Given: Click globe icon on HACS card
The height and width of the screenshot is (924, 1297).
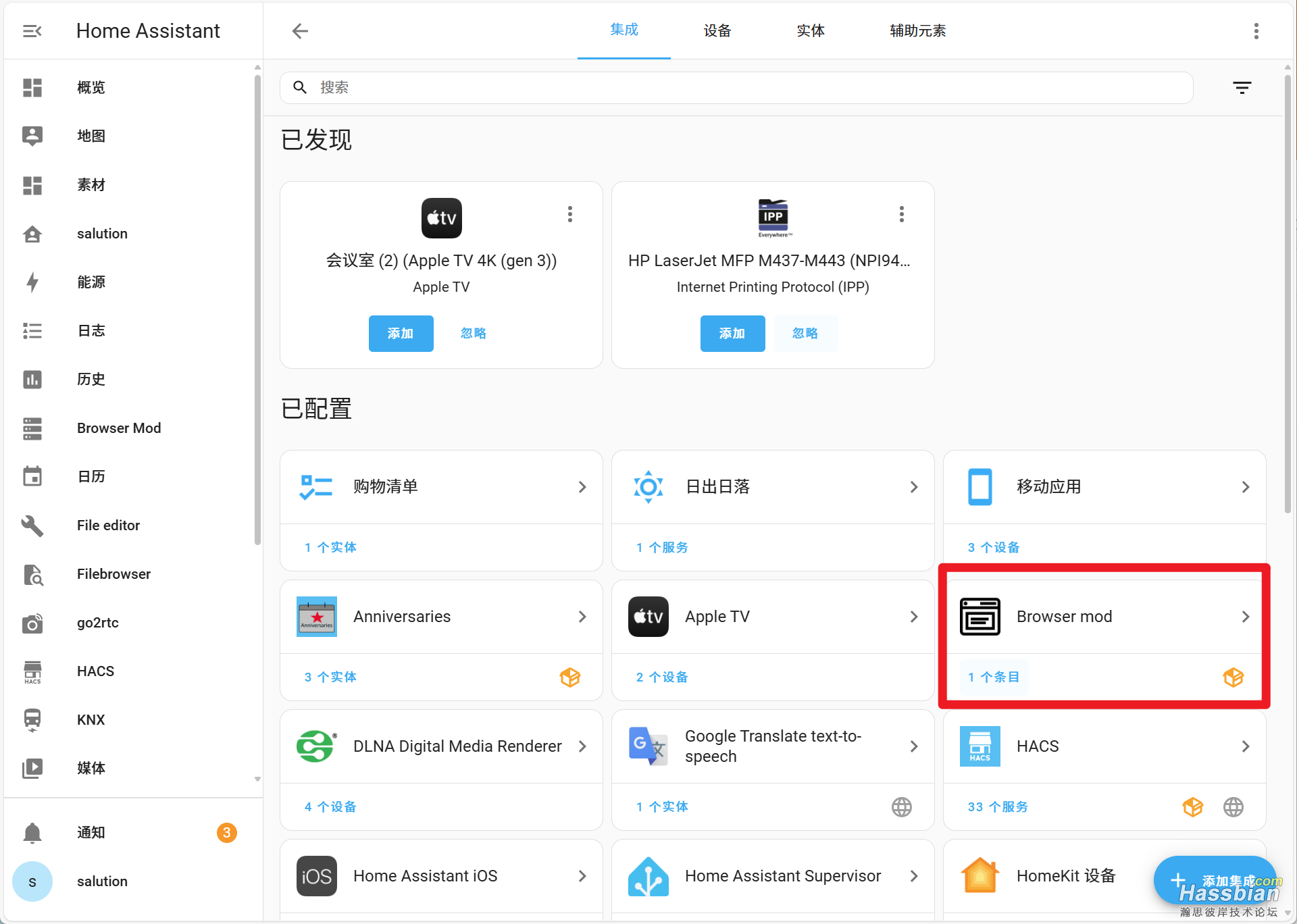Looking at the screenshot, I should (x=1234, y=807).
